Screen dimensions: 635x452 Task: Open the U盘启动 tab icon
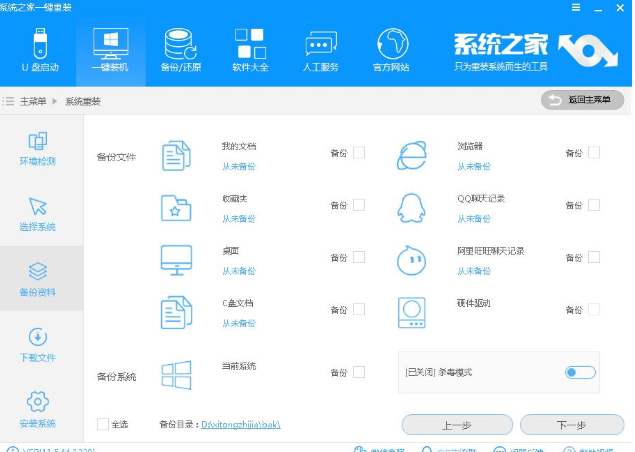(40, 43)
